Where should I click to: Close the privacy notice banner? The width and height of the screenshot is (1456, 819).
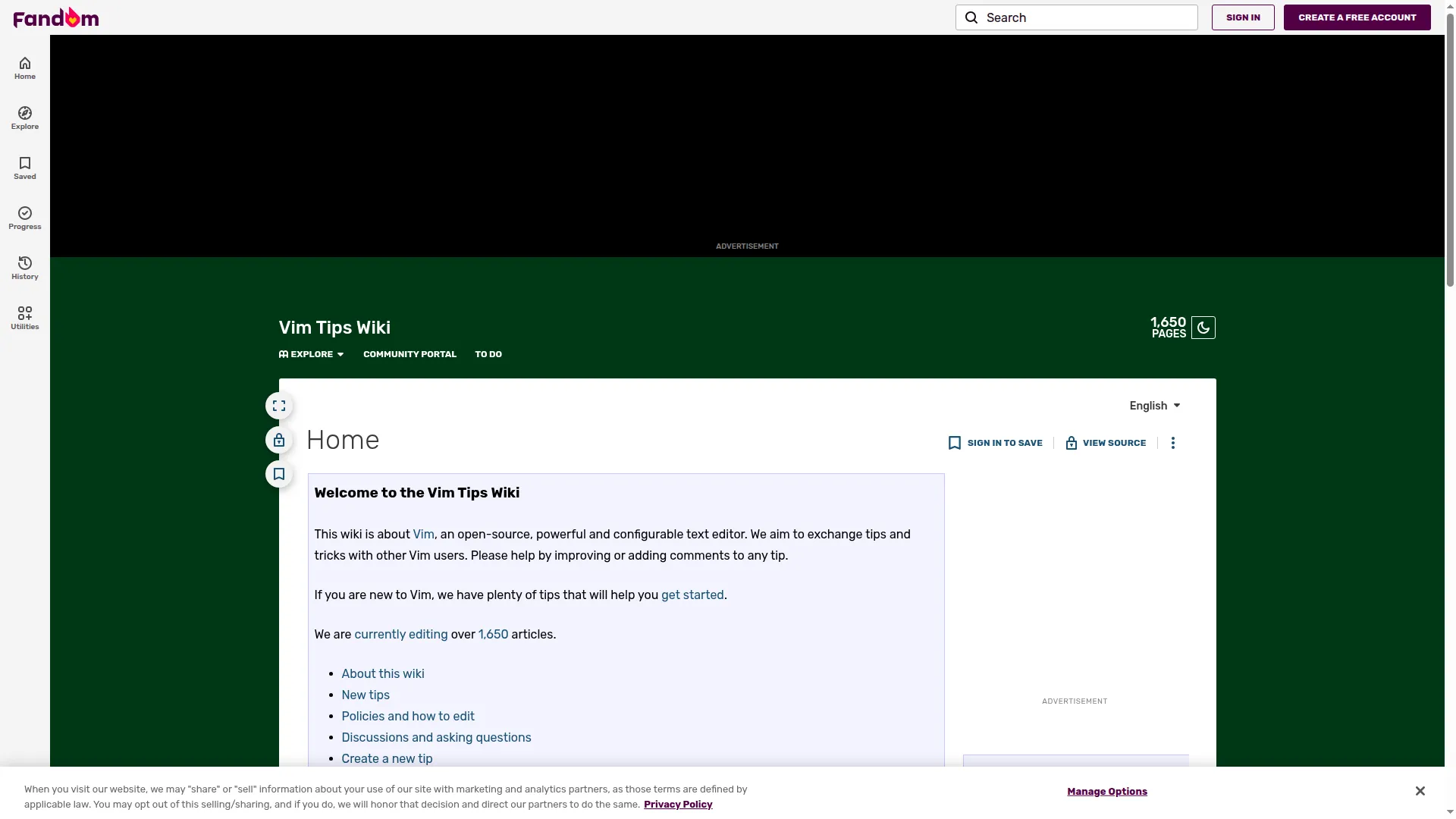1420,791
